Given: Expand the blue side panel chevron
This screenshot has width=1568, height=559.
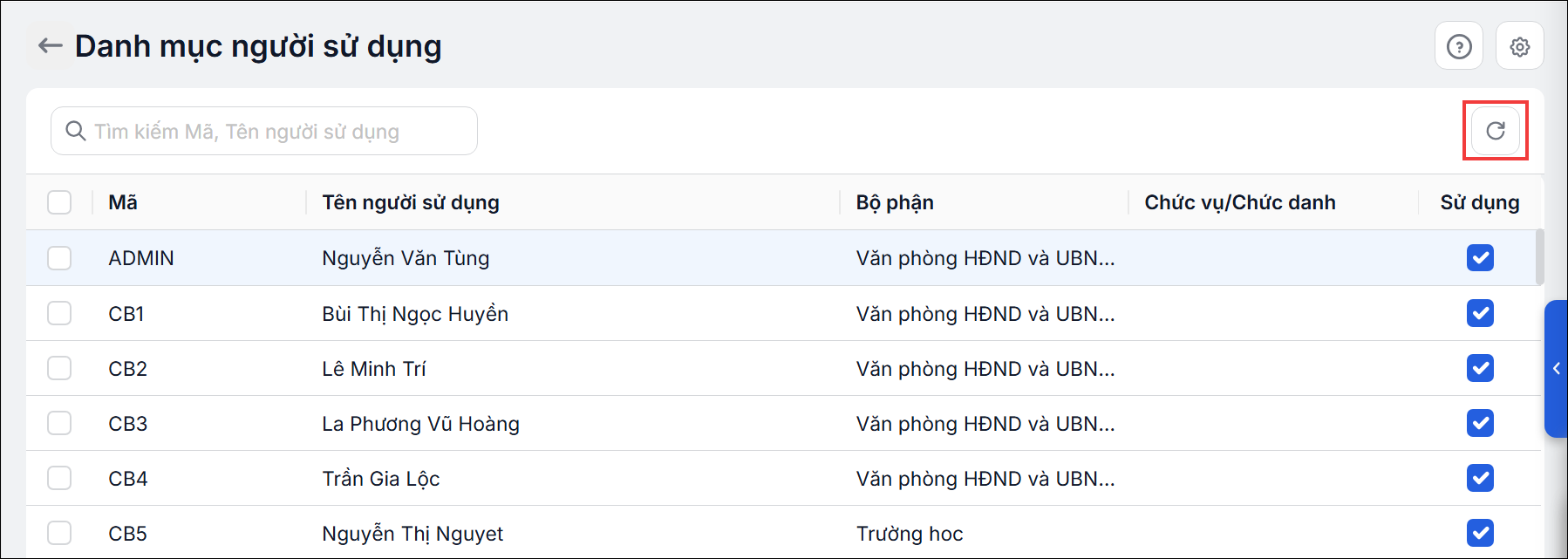Looking at the screenshot, I should click(x=1556, y=368).
